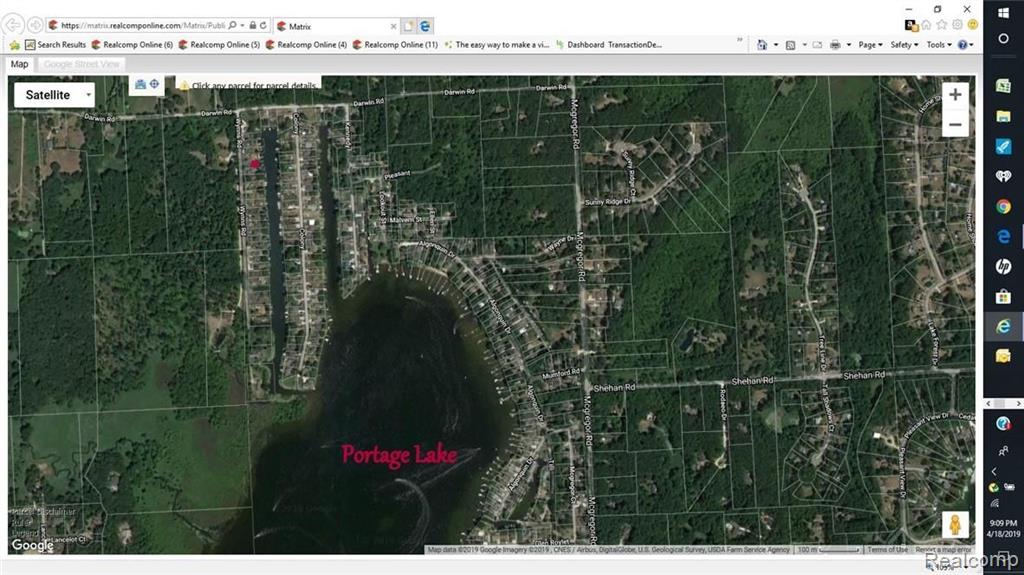
Task: Open the HP icon on the taskbar
Action: [x=1003, y=266]
